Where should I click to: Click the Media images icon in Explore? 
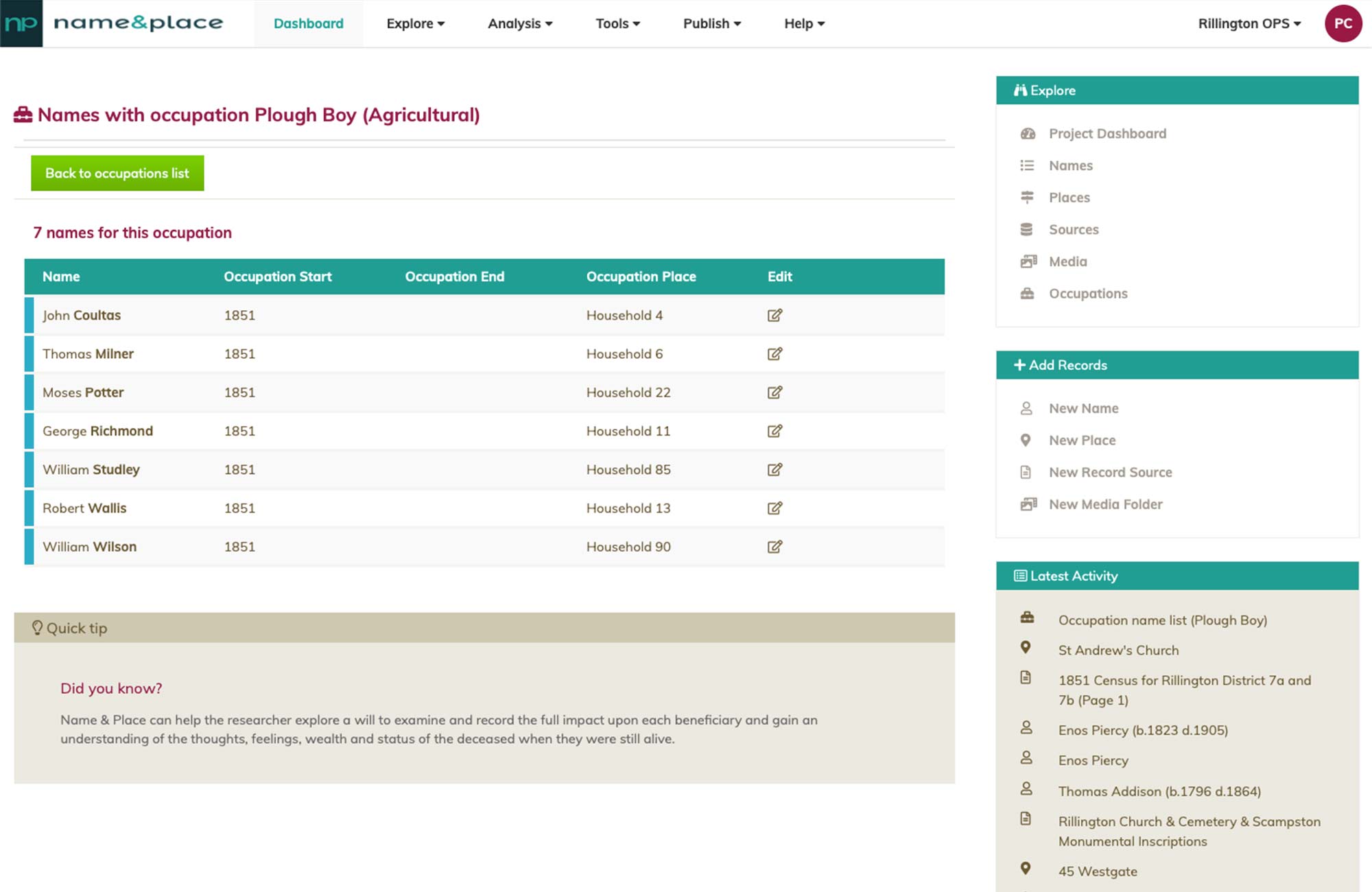point(1028,261)
